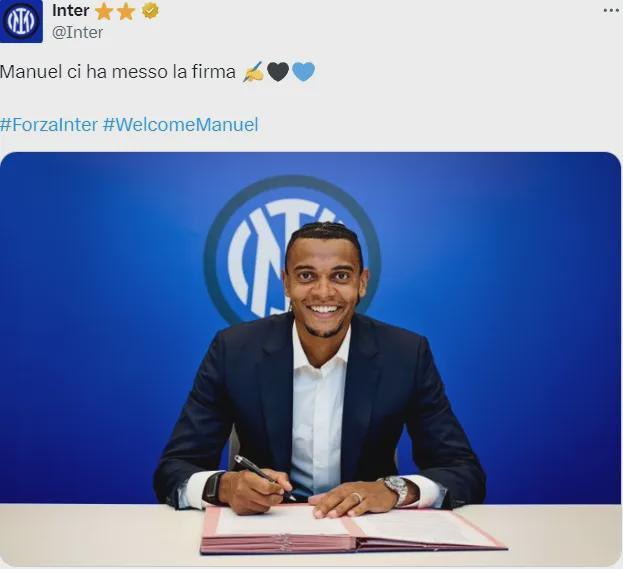The height and width of the screenshot is (569, 623).
Task: Click the silver wristwatch in the photo
Action: tap(397, 490)
